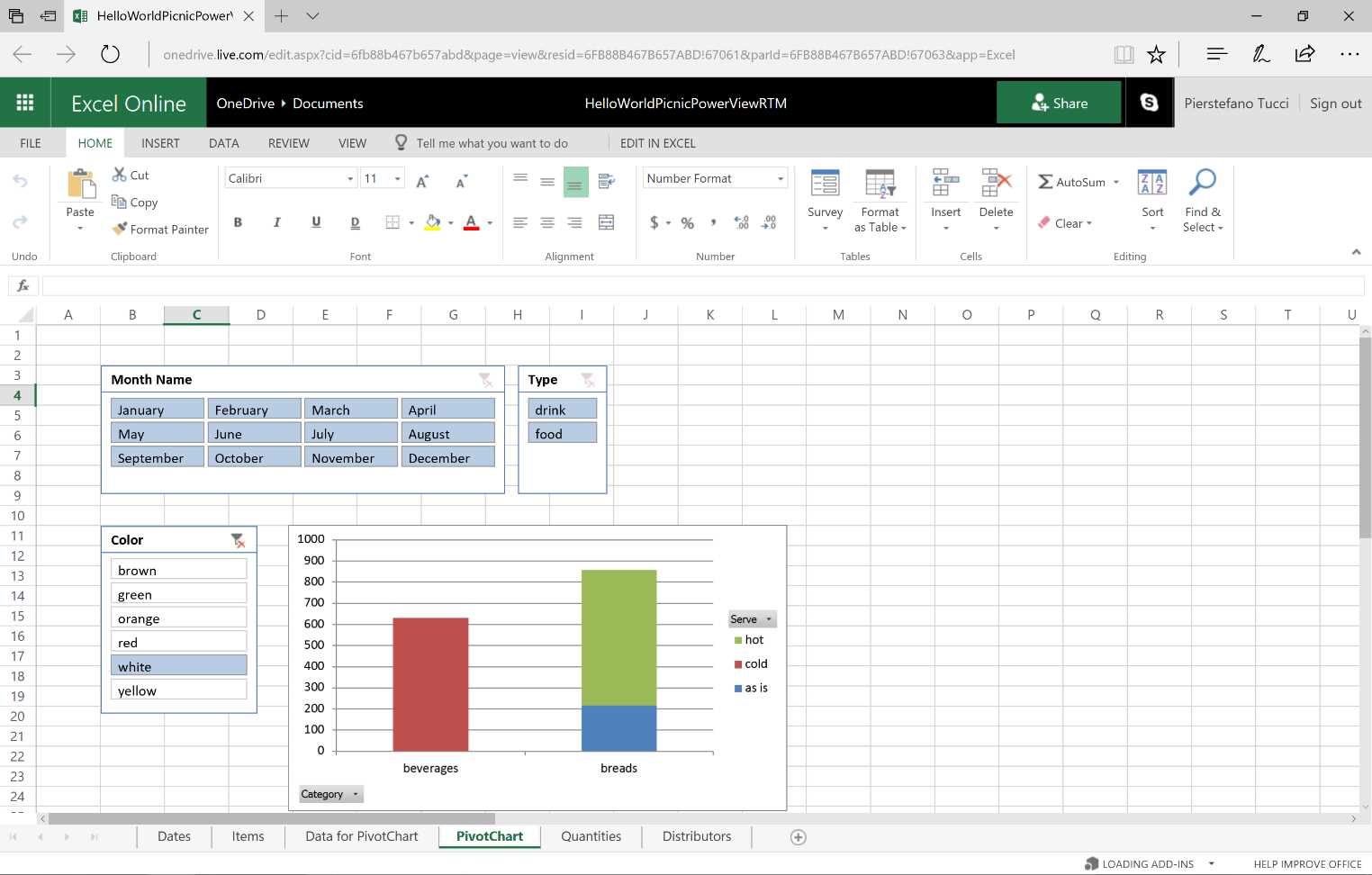Image resolution: width=1372 pixels, height=875 pixels.
Task: Apply bold formatting
Action: [x=238, y=221]
